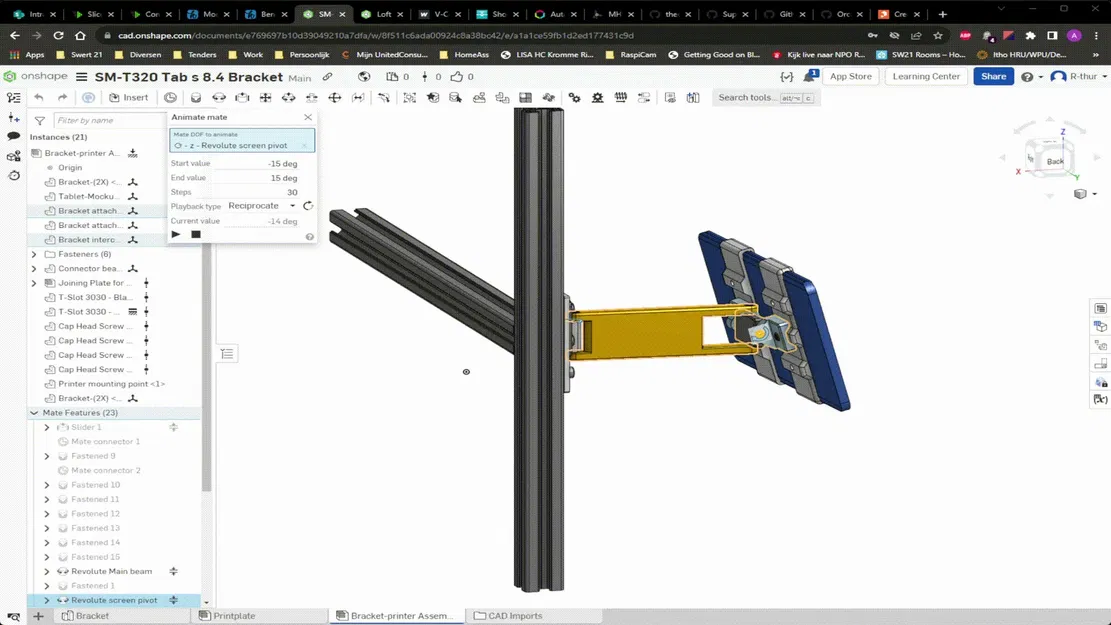
Task: Open the comments panel icon
Action: click(13, 137)
